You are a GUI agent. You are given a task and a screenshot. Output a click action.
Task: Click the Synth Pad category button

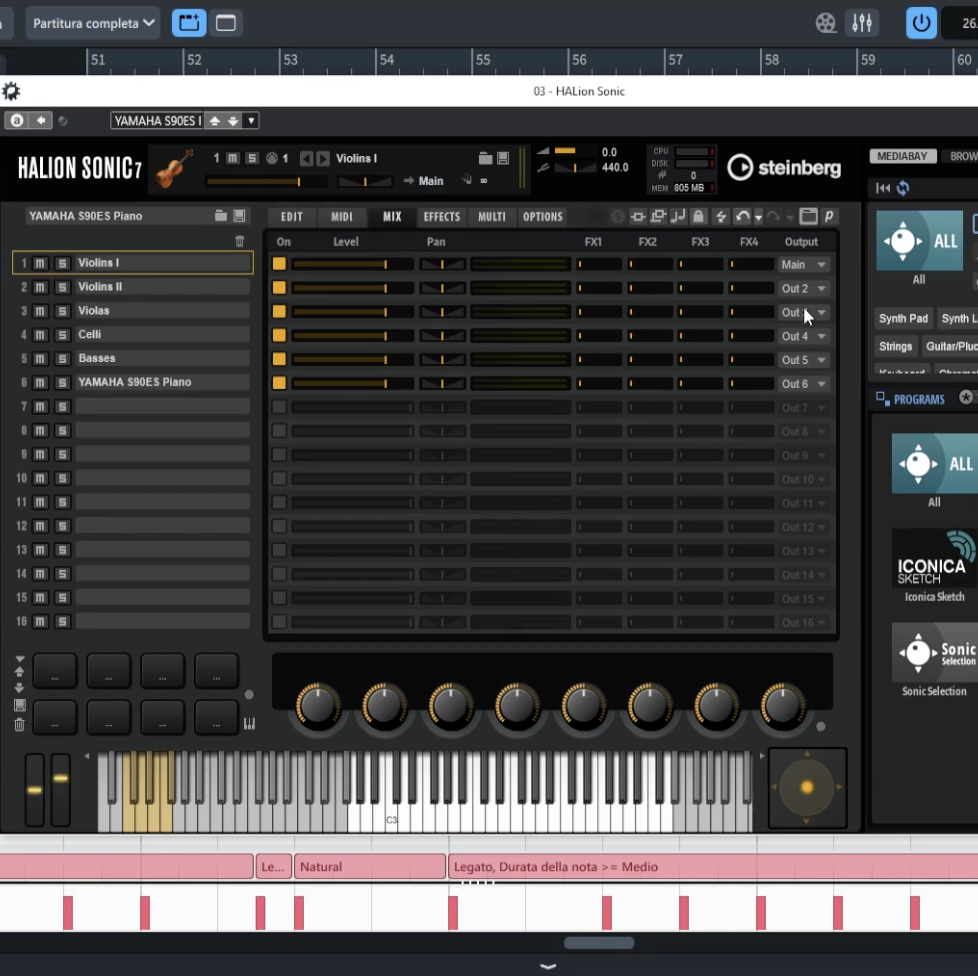903,319
